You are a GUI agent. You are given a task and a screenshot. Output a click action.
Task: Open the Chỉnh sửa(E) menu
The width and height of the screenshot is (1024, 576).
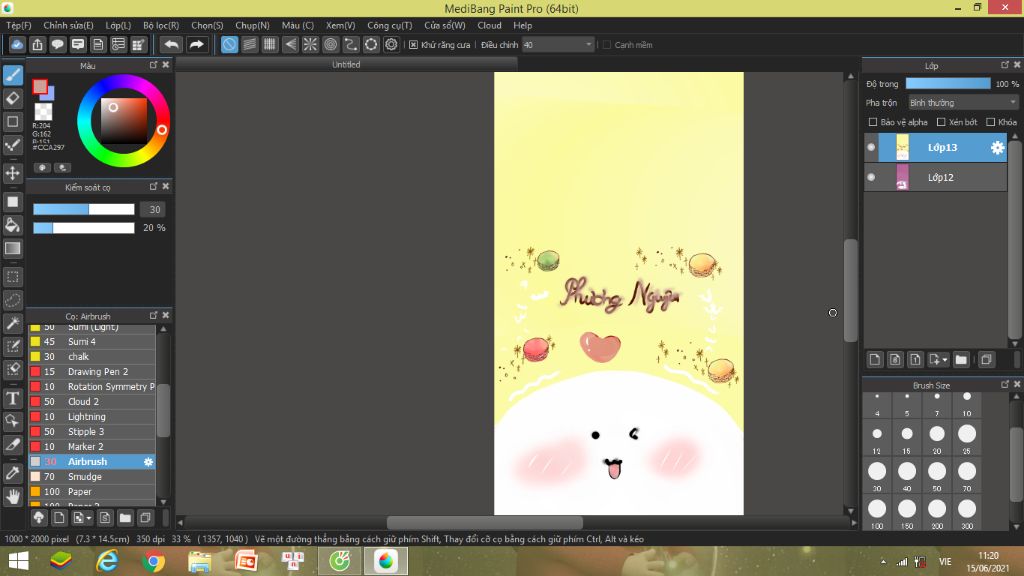pyautogui.click(x=69, y=25)
